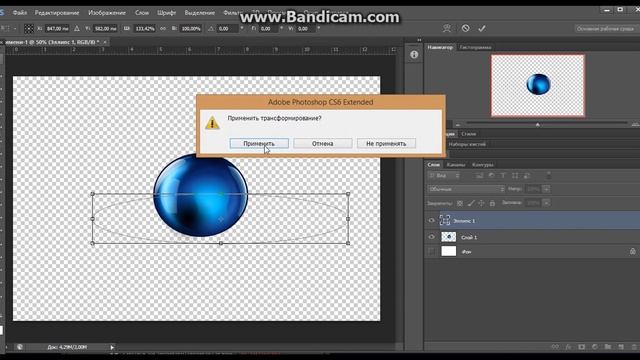
Task: Open the Шрифт menu
Action: pos(167,13)
